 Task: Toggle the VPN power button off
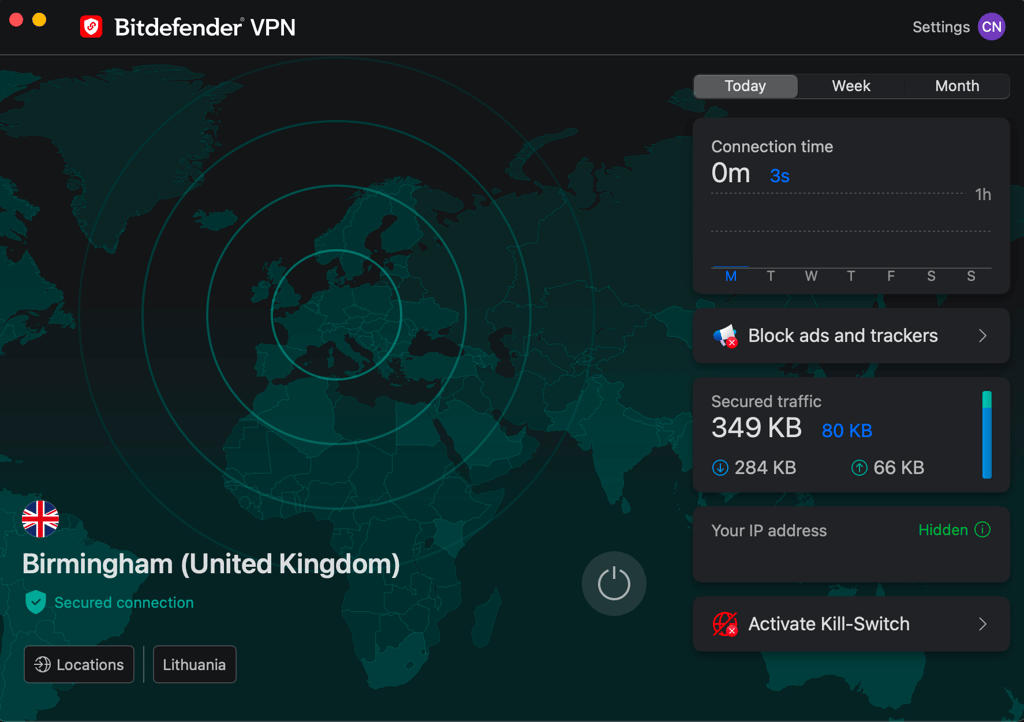tap(614, 584)
